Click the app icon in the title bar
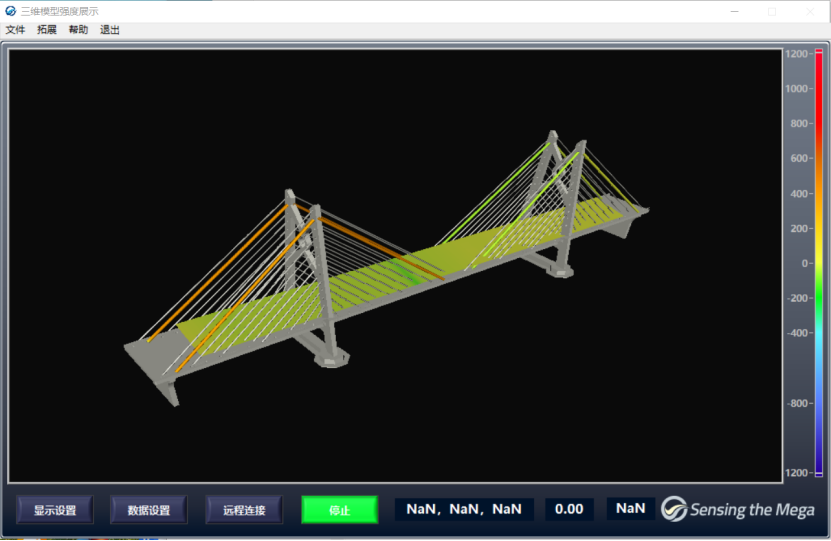Screen dimensions: 831x541 11,11
